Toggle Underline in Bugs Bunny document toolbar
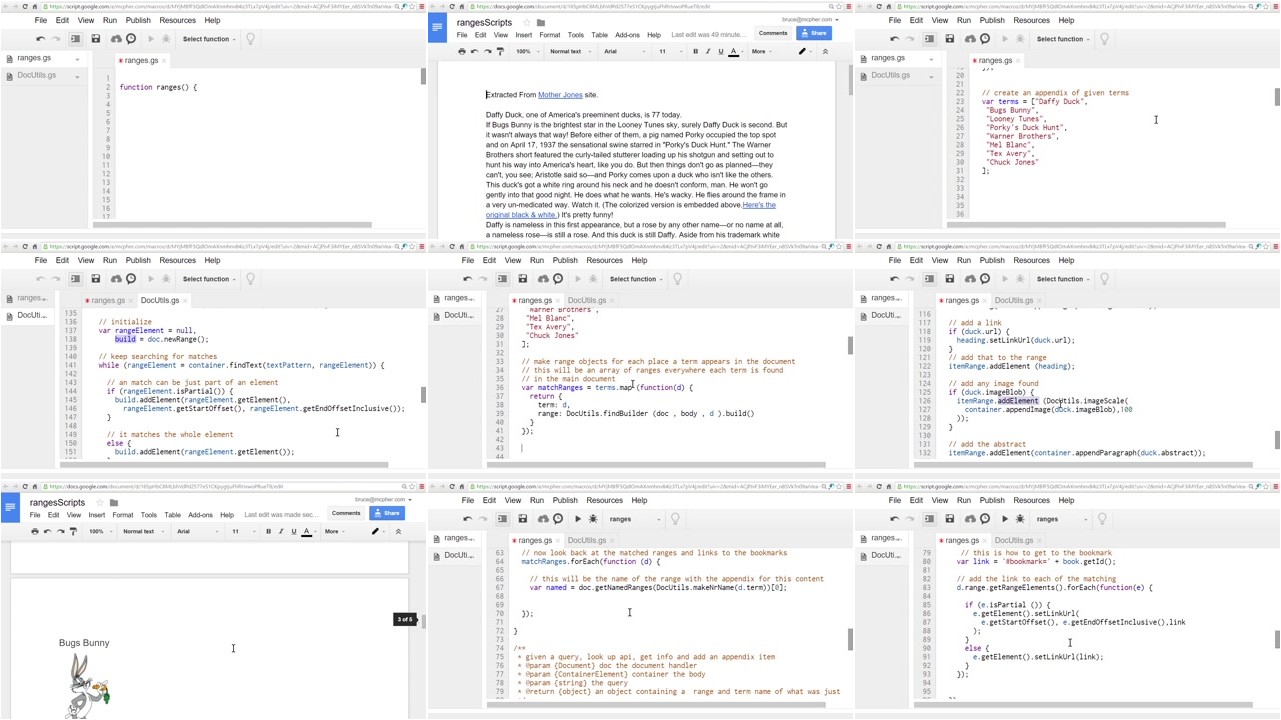 [294, 531]
